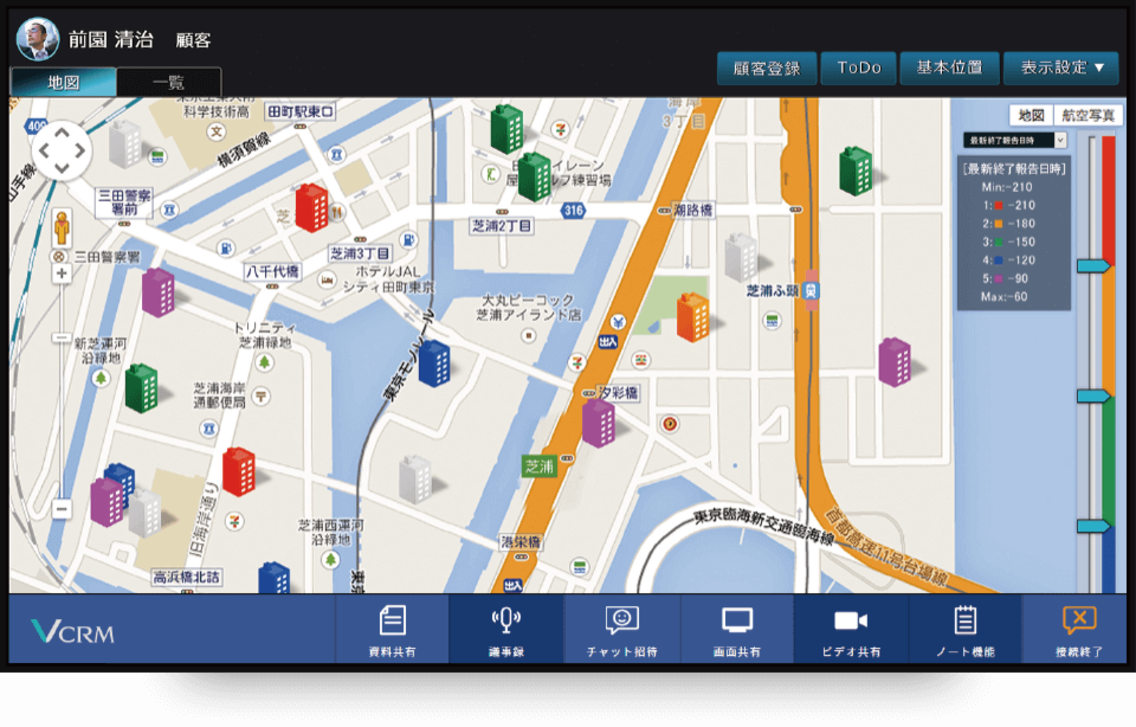Start ビデオ共有 video sharing
Viewport: 1136px width, 727px height.
851,629
